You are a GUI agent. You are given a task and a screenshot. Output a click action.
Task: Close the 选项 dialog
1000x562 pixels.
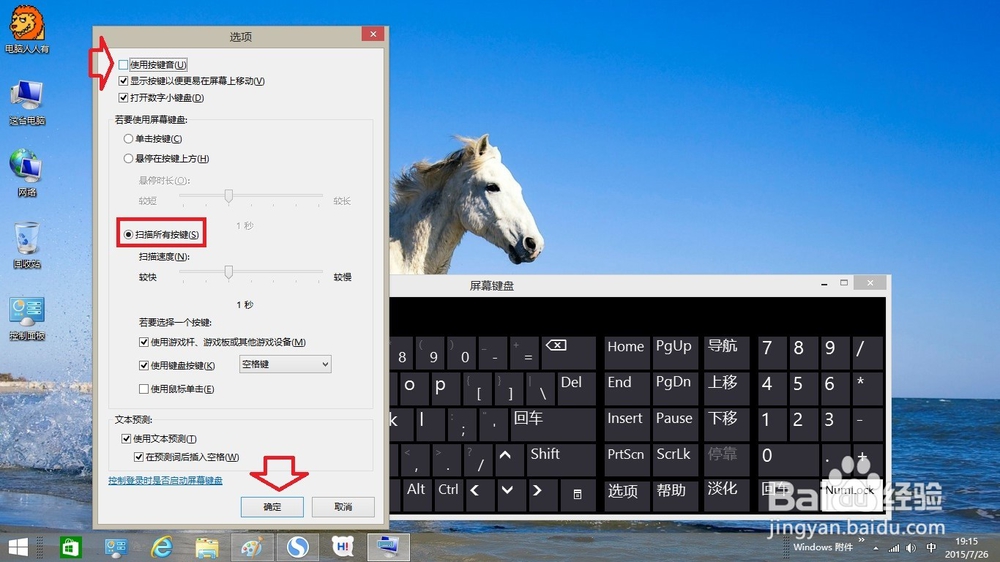tap(373, 34)
